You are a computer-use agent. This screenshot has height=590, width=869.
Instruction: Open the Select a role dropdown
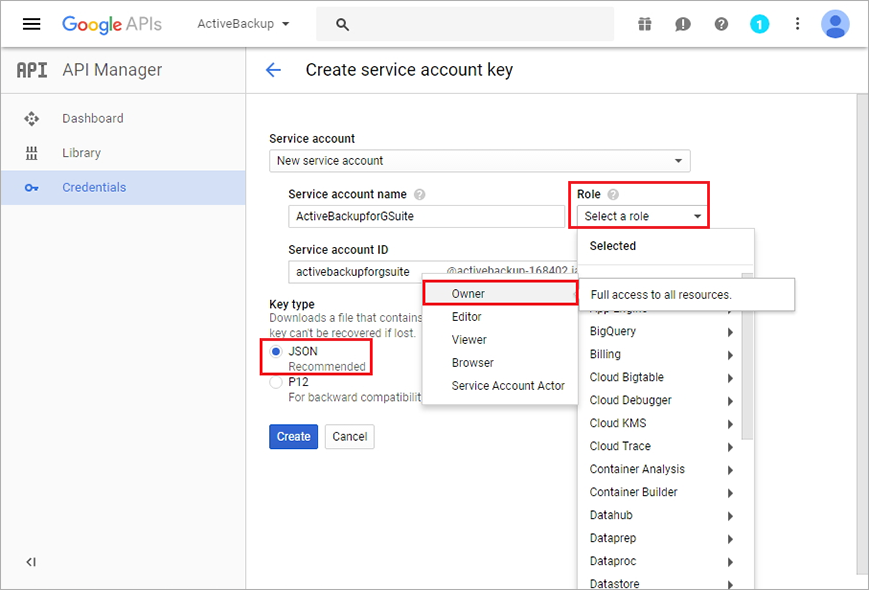[642, 216]
